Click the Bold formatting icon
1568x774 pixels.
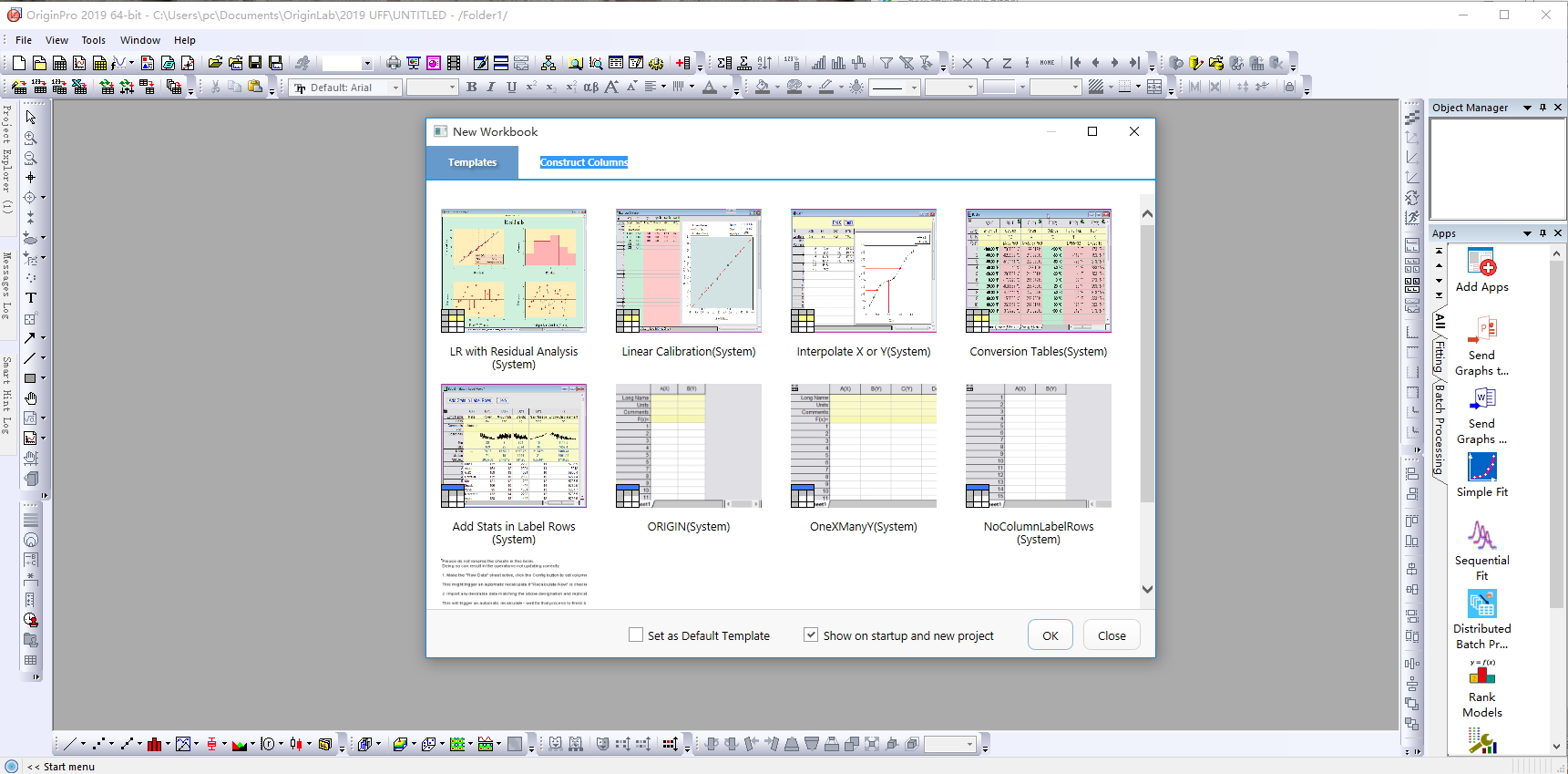click(x=471, y=88)
